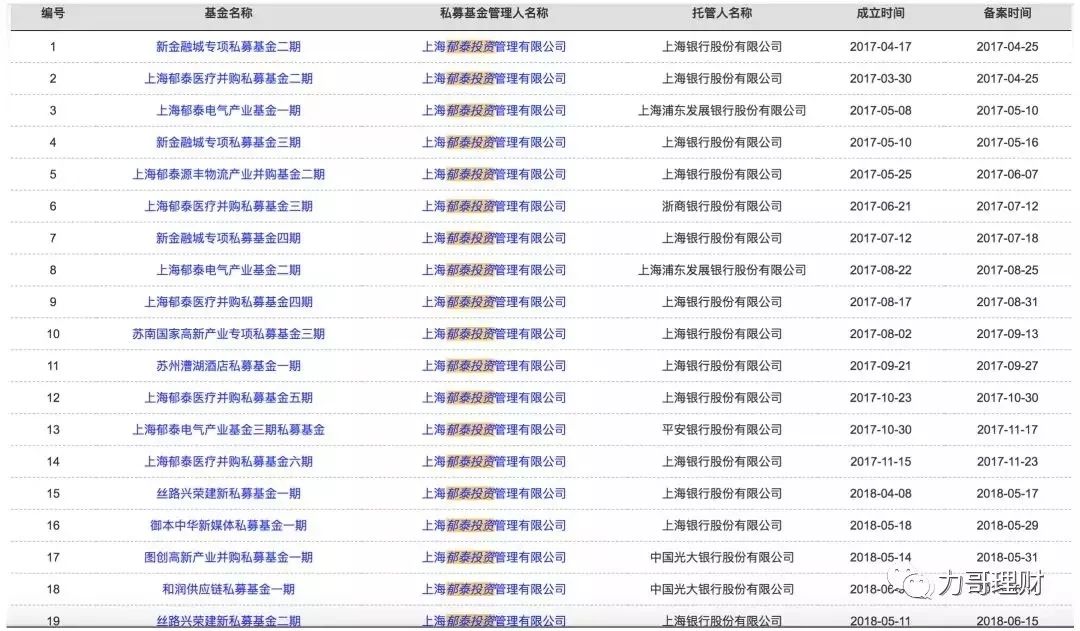
Task: Click the 备案时间 column header
Action: tap(1007, 14)
